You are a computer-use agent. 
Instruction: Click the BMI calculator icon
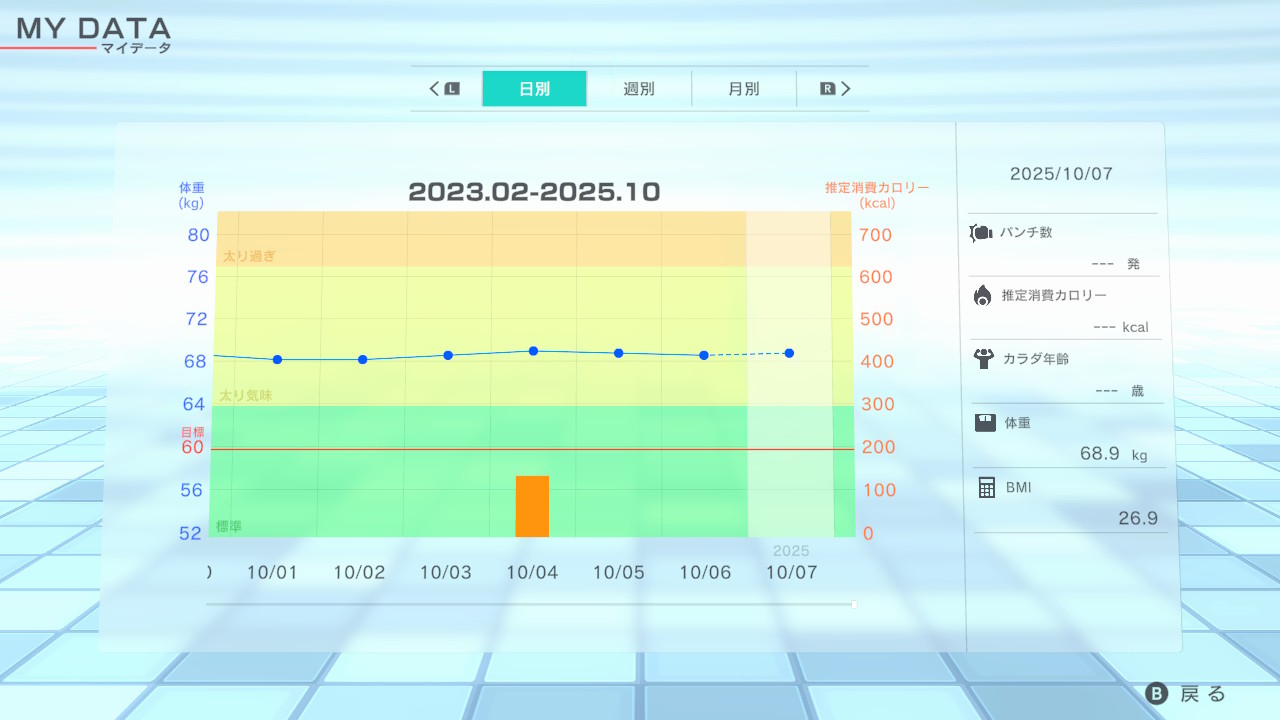coord(986,487)
